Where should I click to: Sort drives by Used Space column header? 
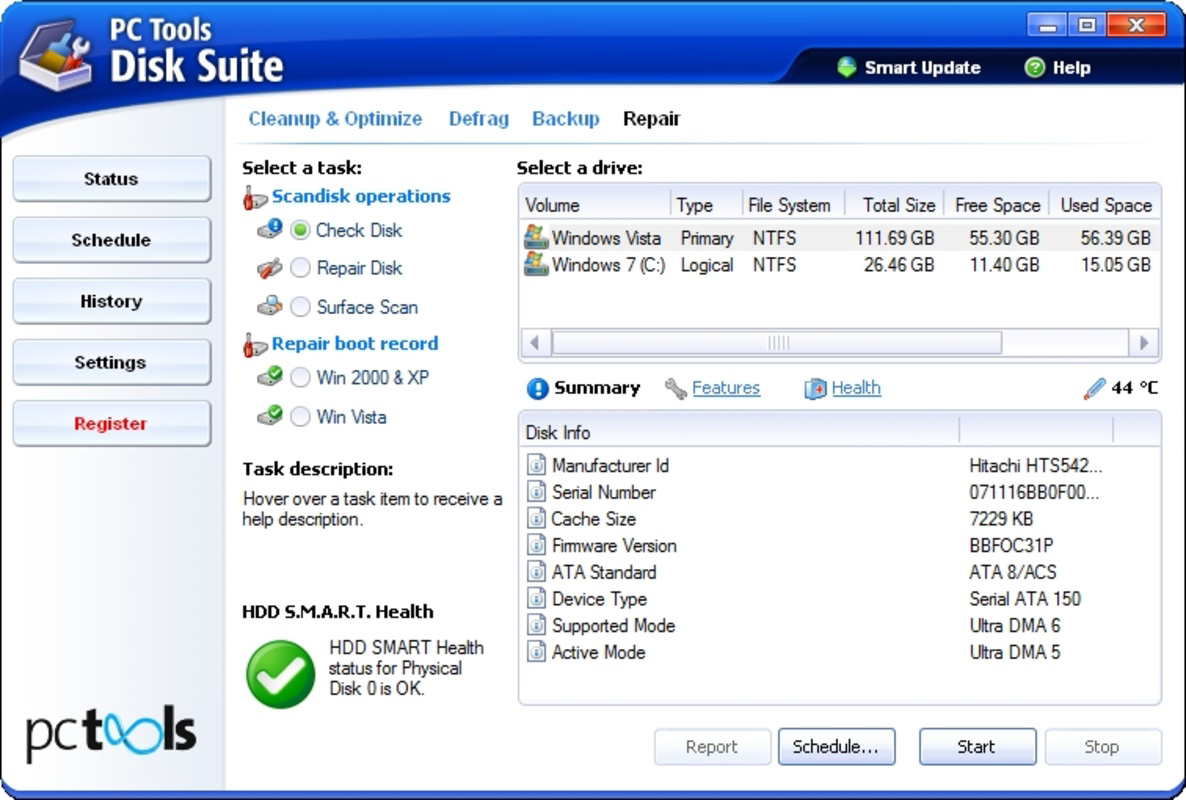click(1105, 205)
